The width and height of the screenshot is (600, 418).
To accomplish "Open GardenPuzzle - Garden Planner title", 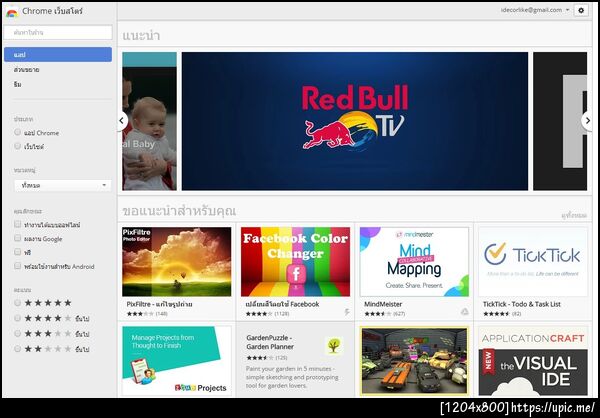I will 270,342.
